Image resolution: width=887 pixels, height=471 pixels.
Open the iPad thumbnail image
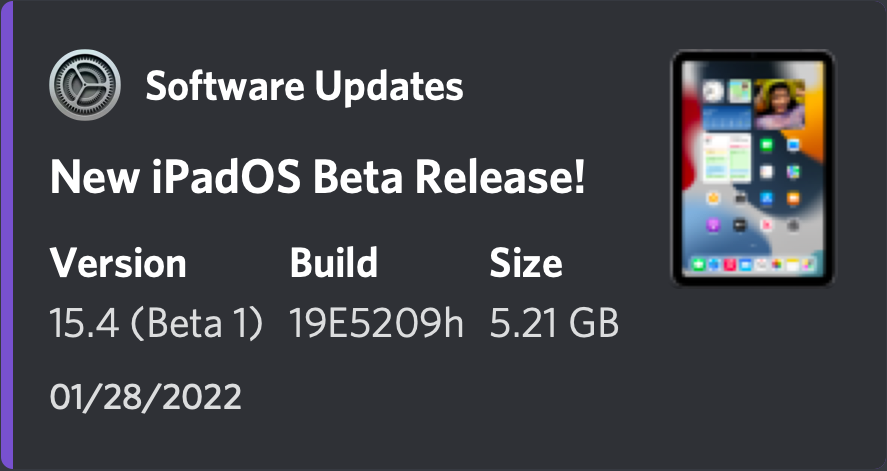click(753, 168)
